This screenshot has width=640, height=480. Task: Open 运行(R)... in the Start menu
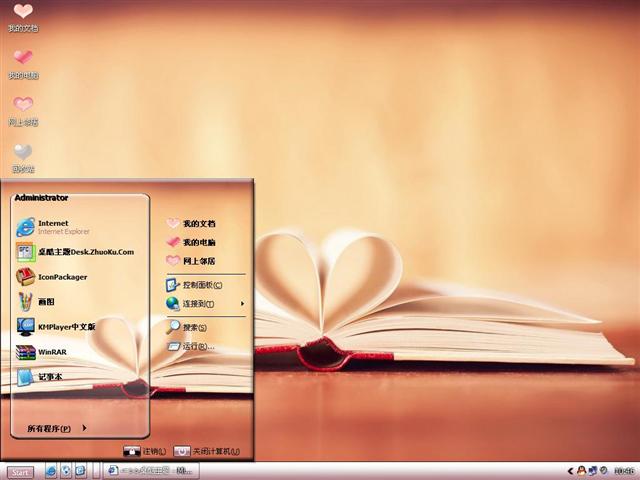191,347
